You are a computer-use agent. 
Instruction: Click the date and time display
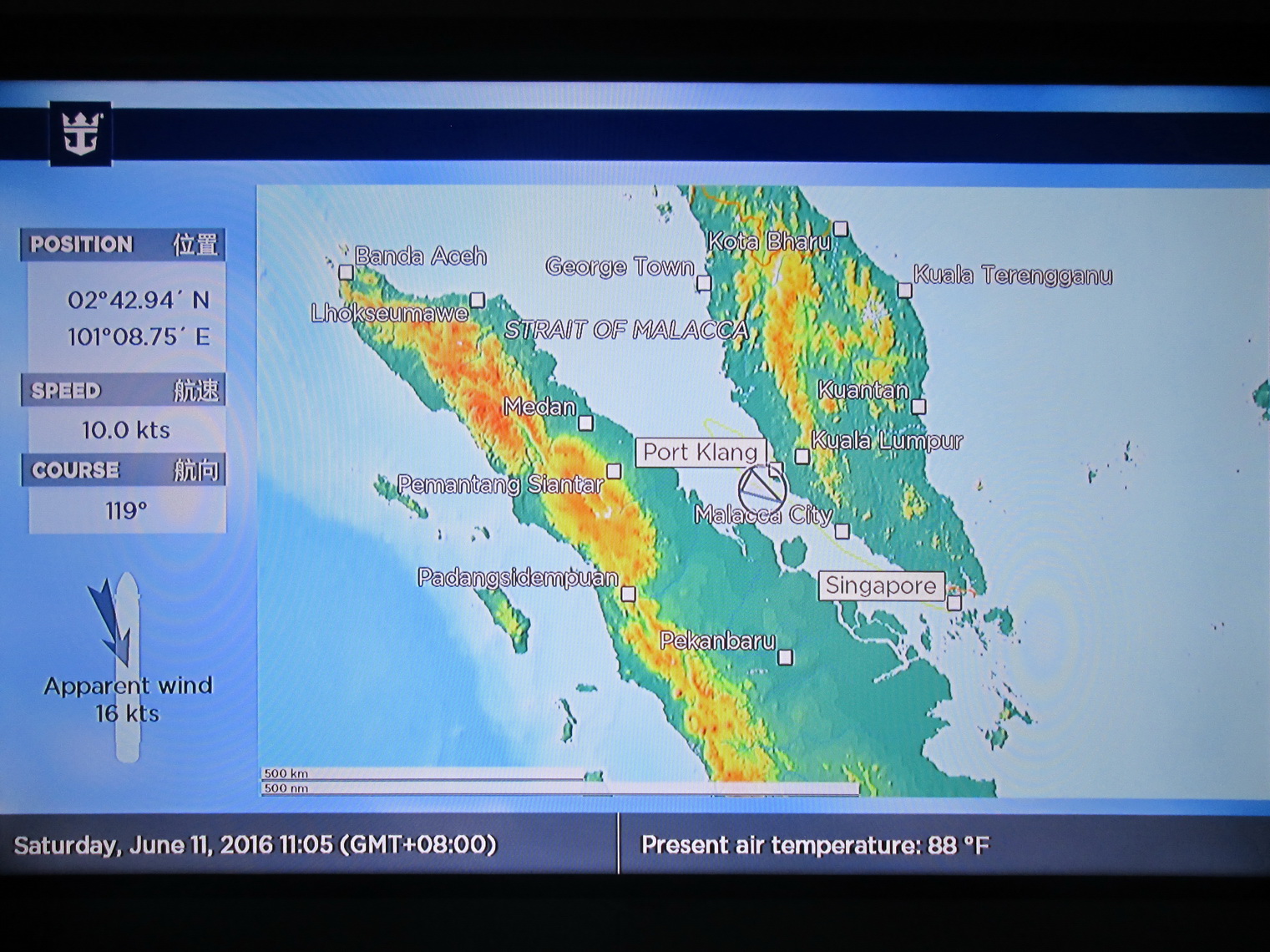(256, 845)
